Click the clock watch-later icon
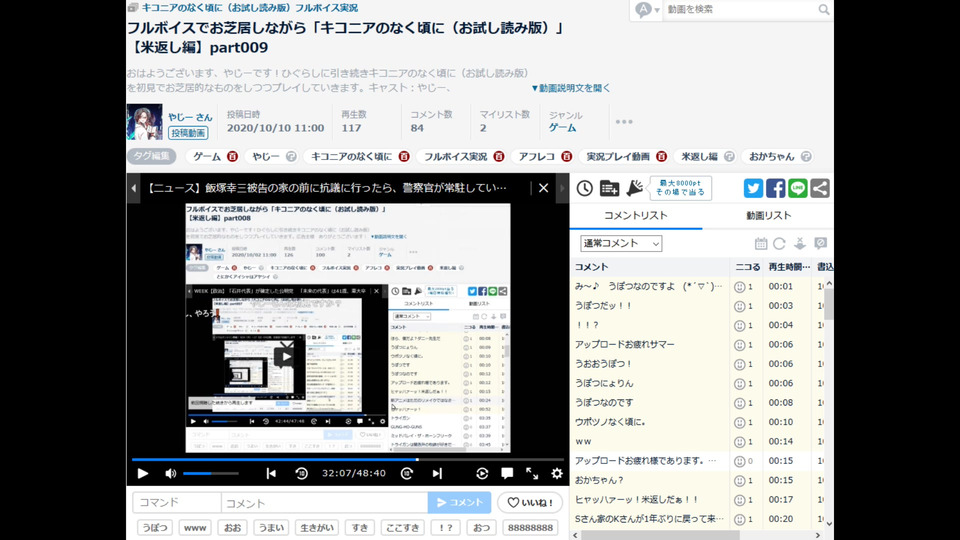Screen dimensions: 960x540 (x=585, y=188)
